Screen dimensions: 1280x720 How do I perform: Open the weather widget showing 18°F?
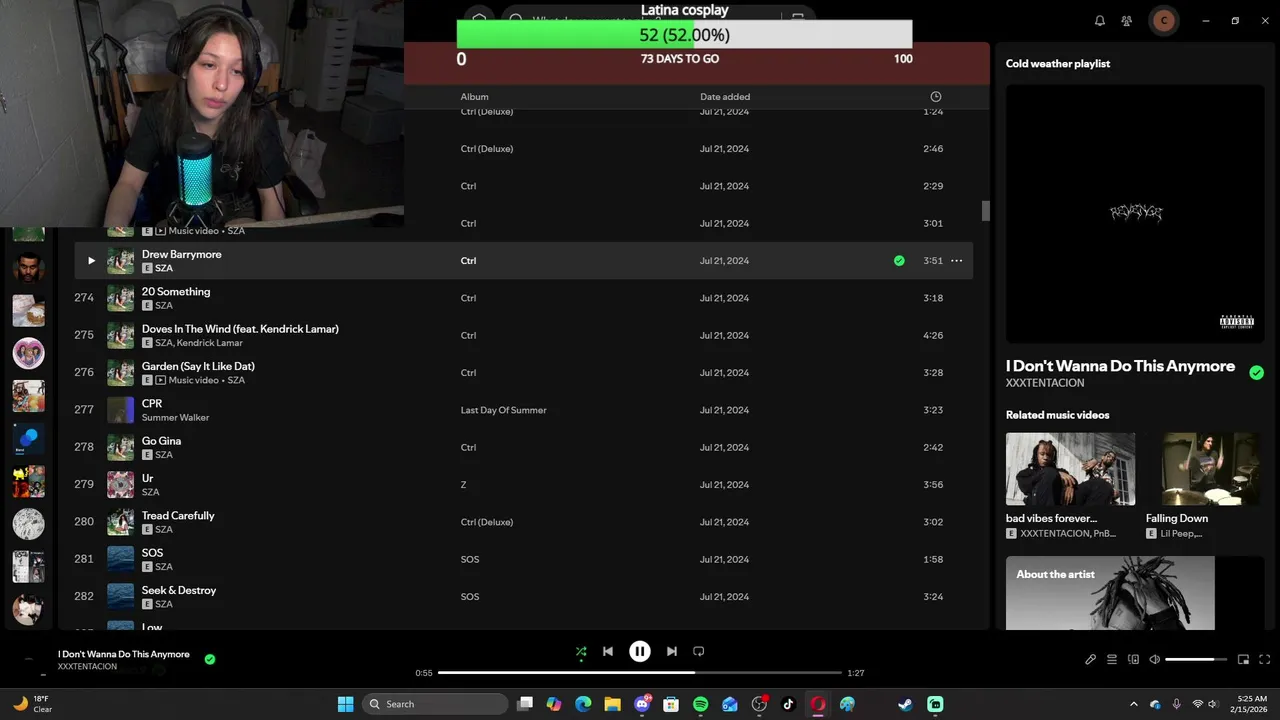pos(32,704)
